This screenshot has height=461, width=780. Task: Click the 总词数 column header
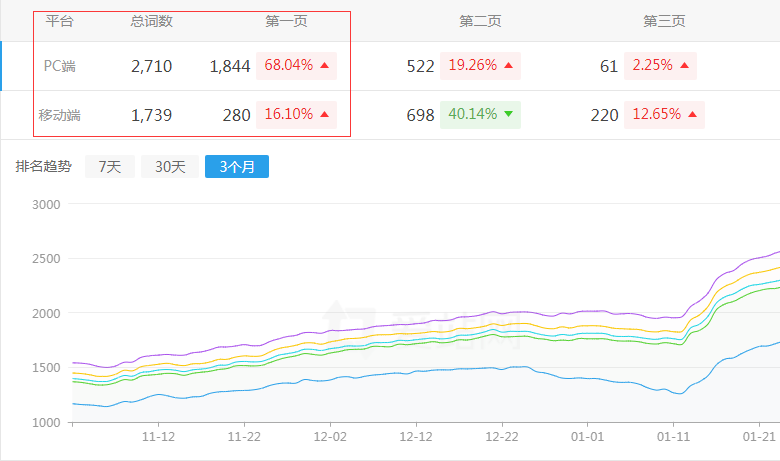pos(151,21)
